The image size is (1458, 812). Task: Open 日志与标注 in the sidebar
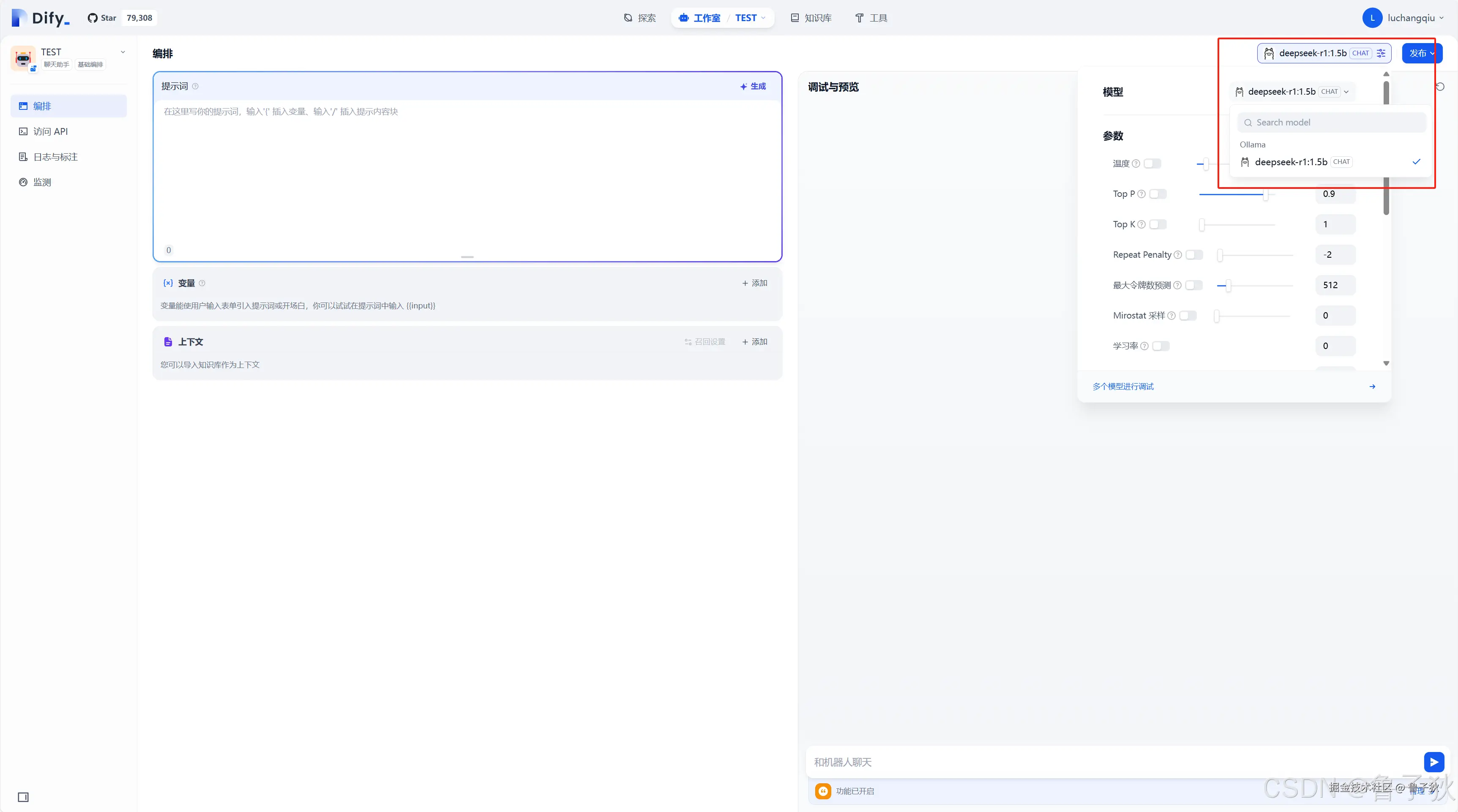coord(55,157)
